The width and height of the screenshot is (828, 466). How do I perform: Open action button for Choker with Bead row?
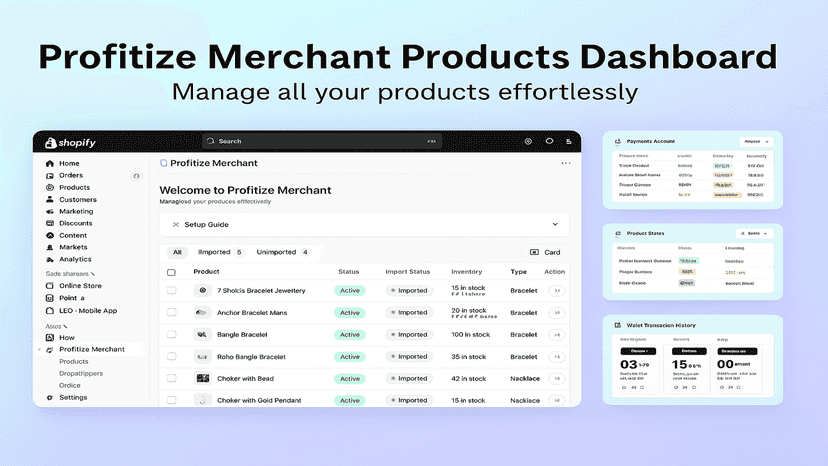(557, 378)
